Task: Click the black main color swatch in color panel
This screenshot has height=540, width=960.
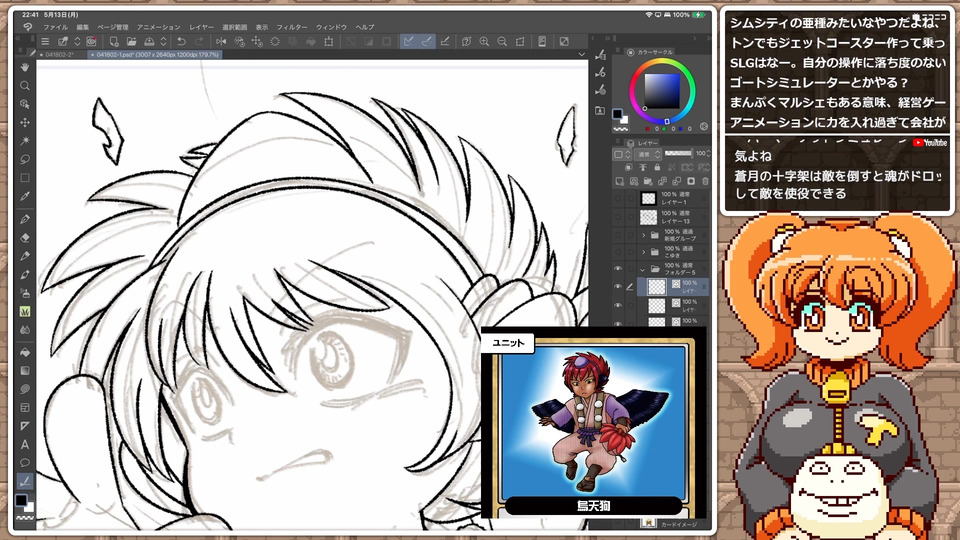Action: [x=617, y=114]
